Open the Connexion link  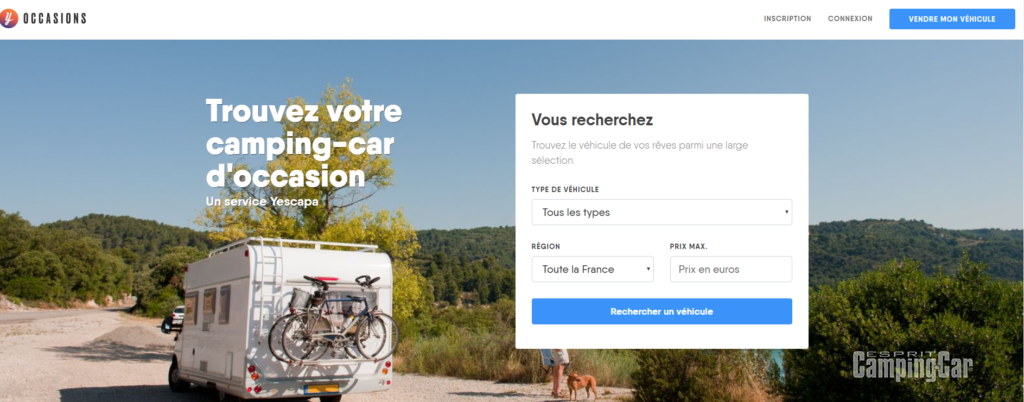coord(850,19)
